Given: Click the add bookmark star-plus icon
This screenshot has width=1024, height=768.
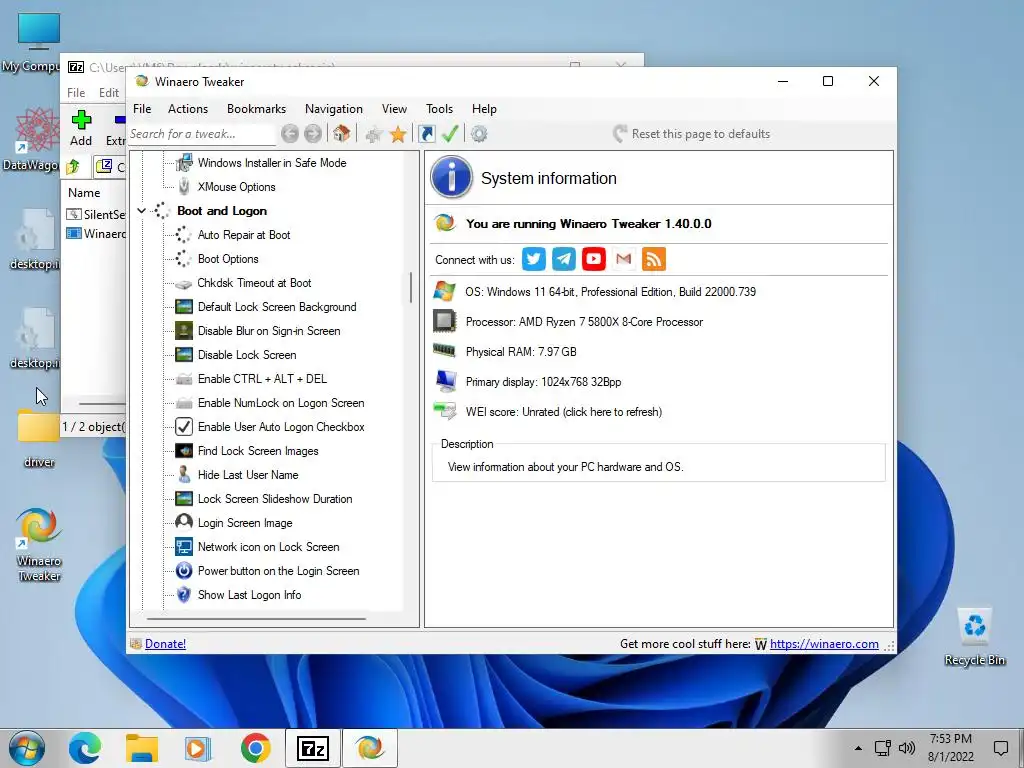Looking at the screenshot, I should [374, 135].
